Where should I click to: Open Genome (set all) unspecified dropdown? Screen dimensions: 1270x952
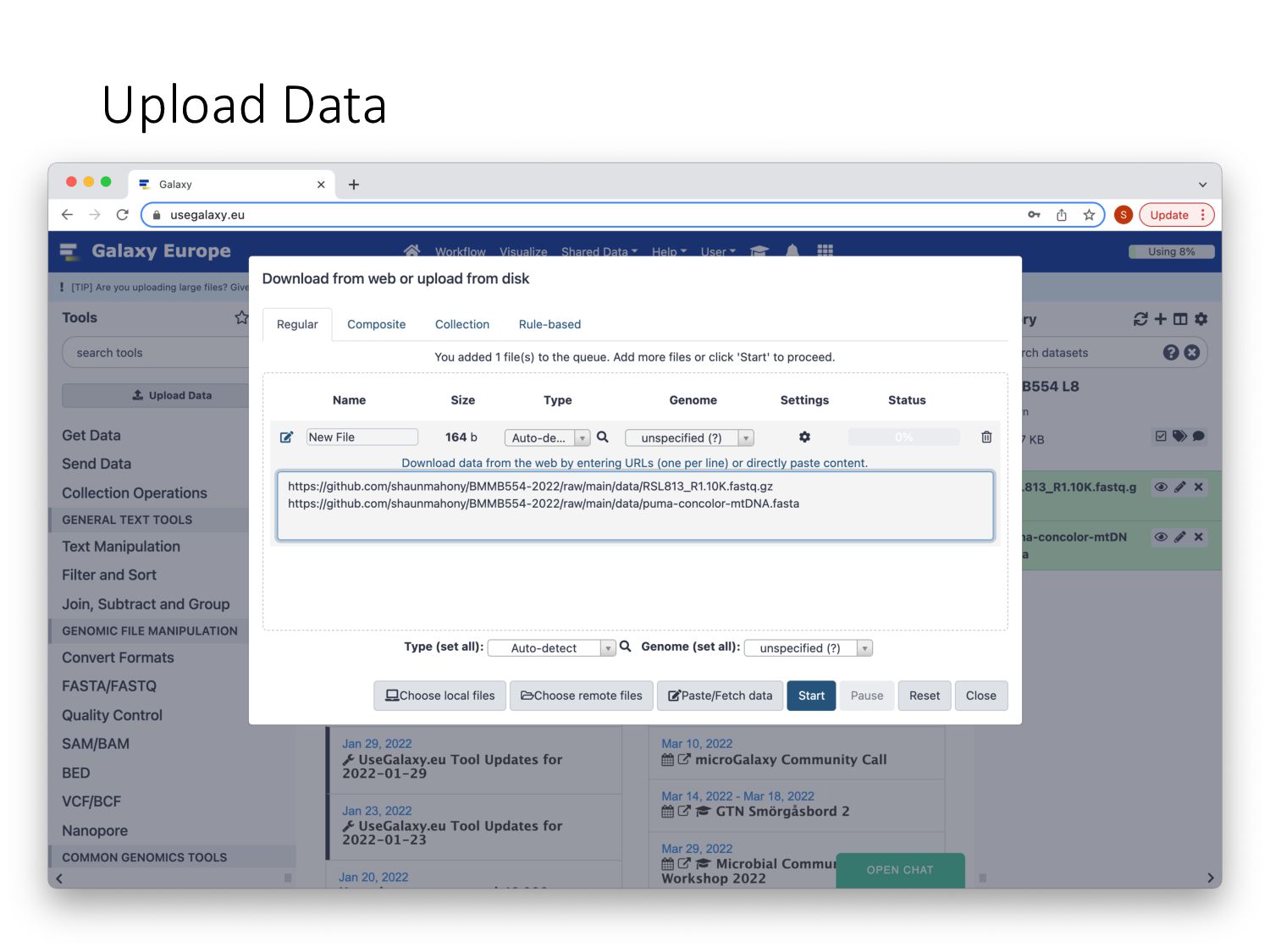click(x=808, y=648)
